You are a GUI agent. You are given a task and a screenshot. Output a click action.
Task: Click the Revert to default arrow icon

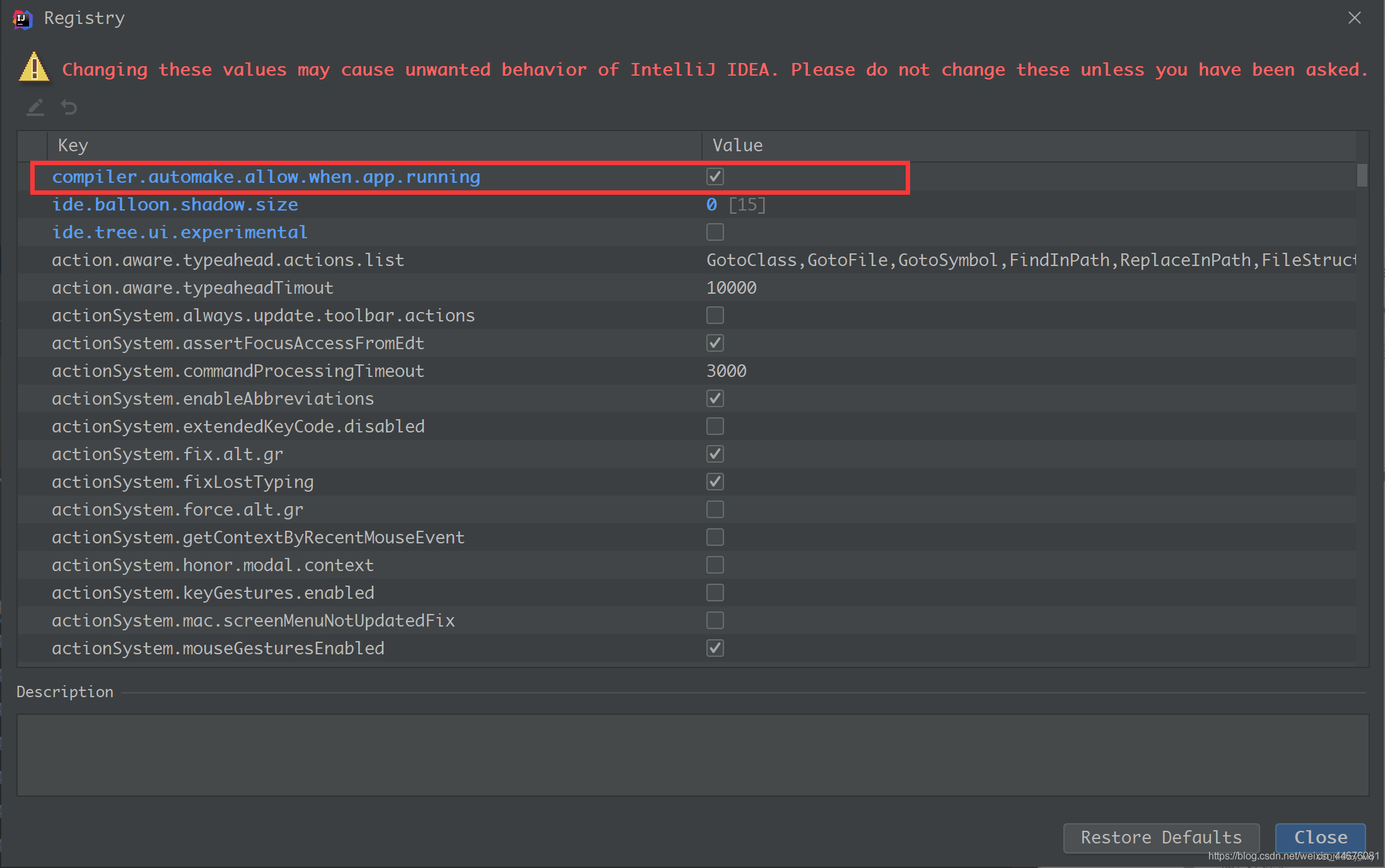point(69,107)
